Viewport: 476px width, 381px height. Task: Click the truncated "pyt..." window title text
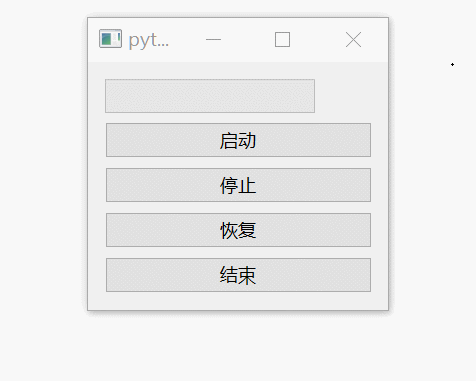(x=149, y=41)
